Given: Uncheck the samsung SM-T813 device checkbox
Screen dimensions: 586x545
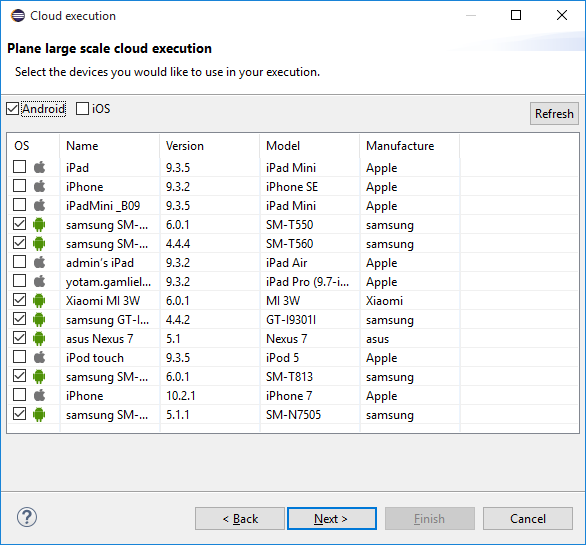Looking at the screenshot, I should 19,376.
